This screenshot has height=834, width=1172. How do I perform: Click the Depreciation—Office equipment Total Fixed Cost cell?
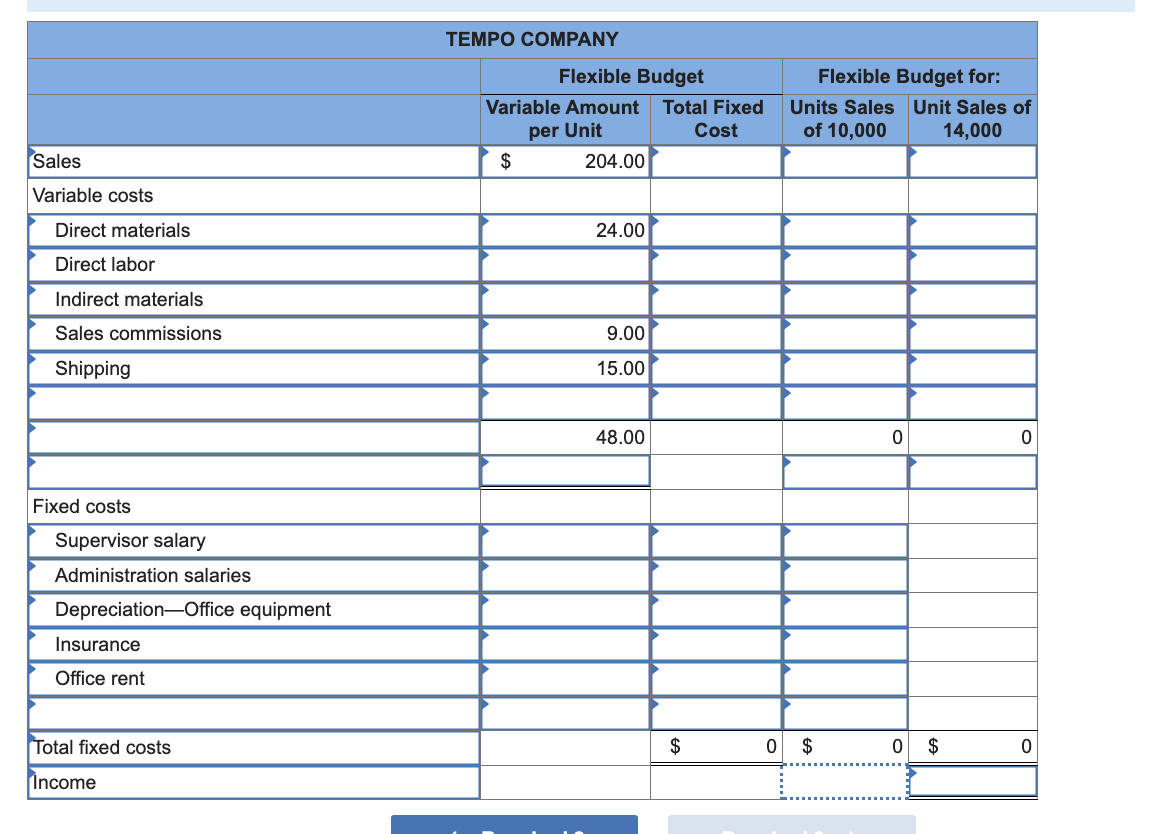click(x=716, y=609)
